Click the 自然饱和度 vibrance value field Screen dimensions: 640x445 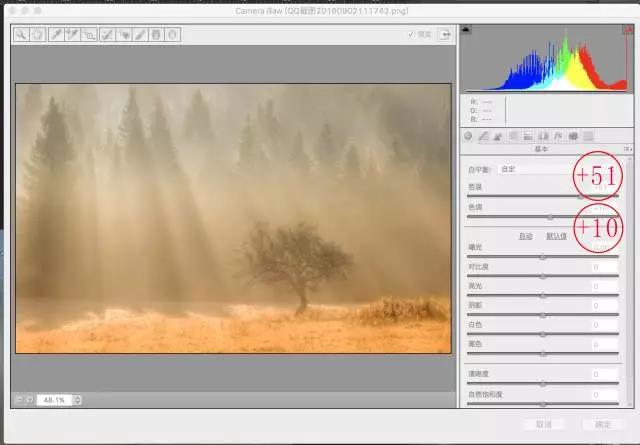click(x=604, y=395)
